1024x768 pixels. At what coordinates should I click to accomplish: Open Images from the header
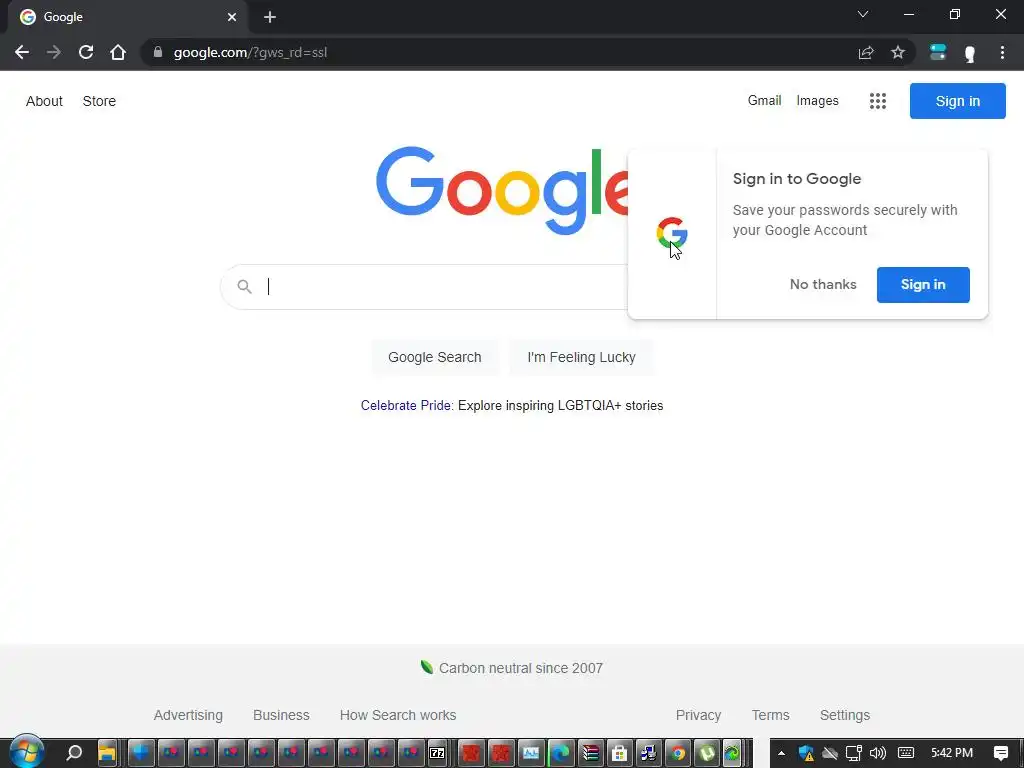coord(817,101)
